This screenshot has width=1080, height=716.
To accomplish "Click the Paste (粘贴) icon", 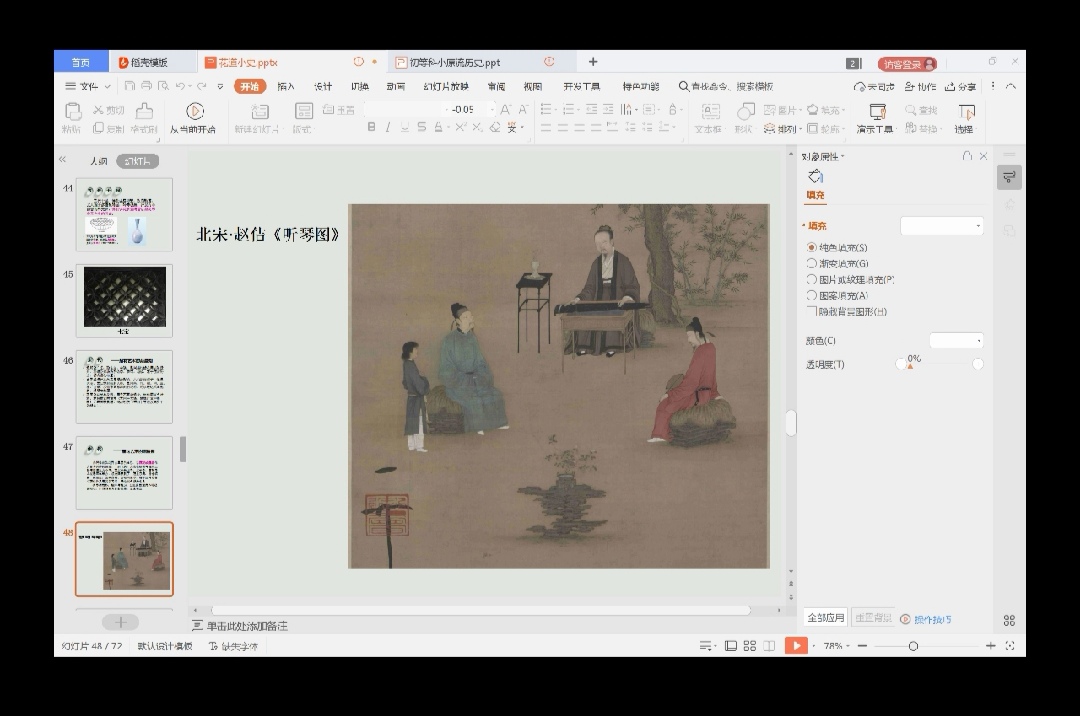I will (x=72, y=112).
